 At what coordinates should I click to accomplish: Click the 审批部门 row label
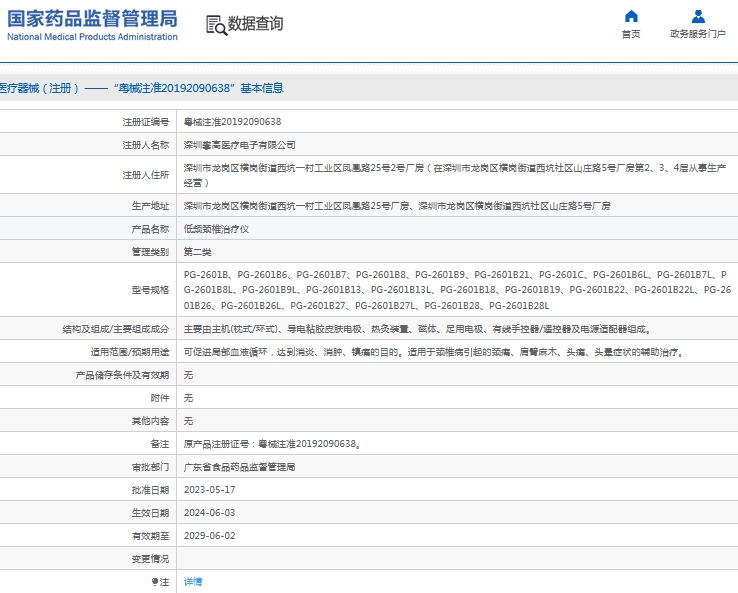[150, 467]
